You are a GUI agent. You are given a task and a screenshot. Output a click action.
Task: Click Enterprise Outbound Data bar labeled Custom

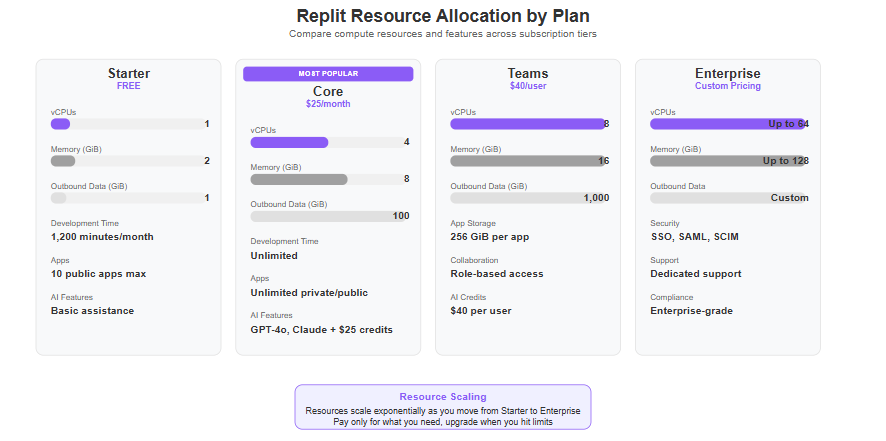pyautogui.click(x=728, y=198)
